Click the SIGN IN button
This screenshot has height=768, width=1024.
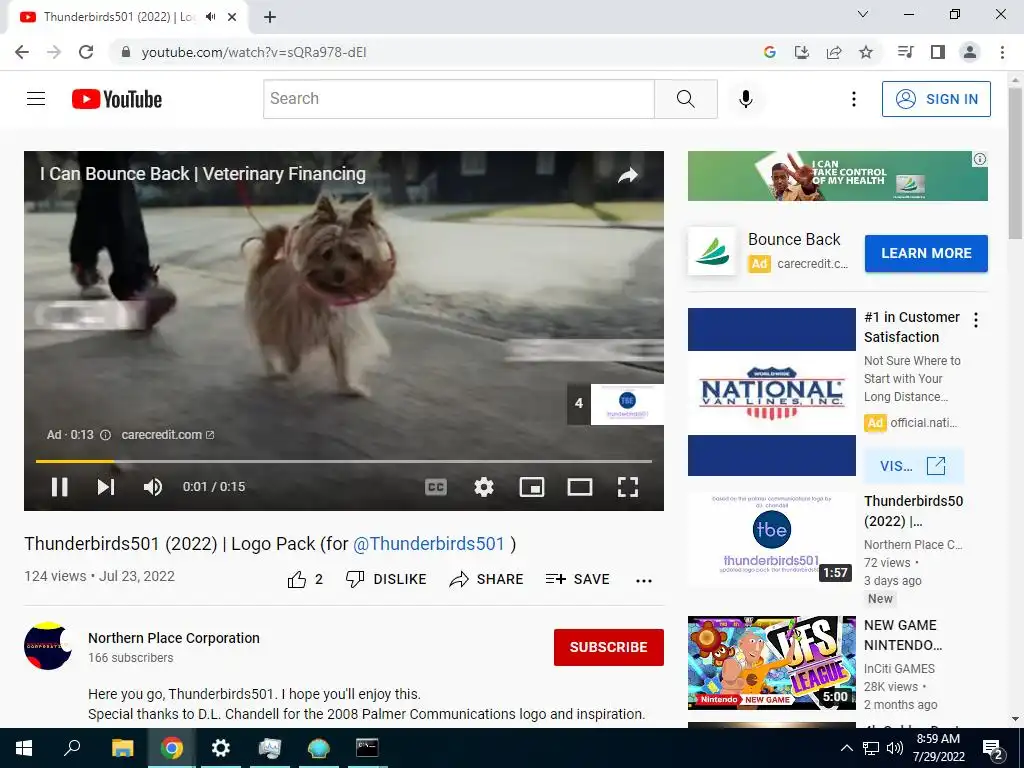click(x=936, y=99)
